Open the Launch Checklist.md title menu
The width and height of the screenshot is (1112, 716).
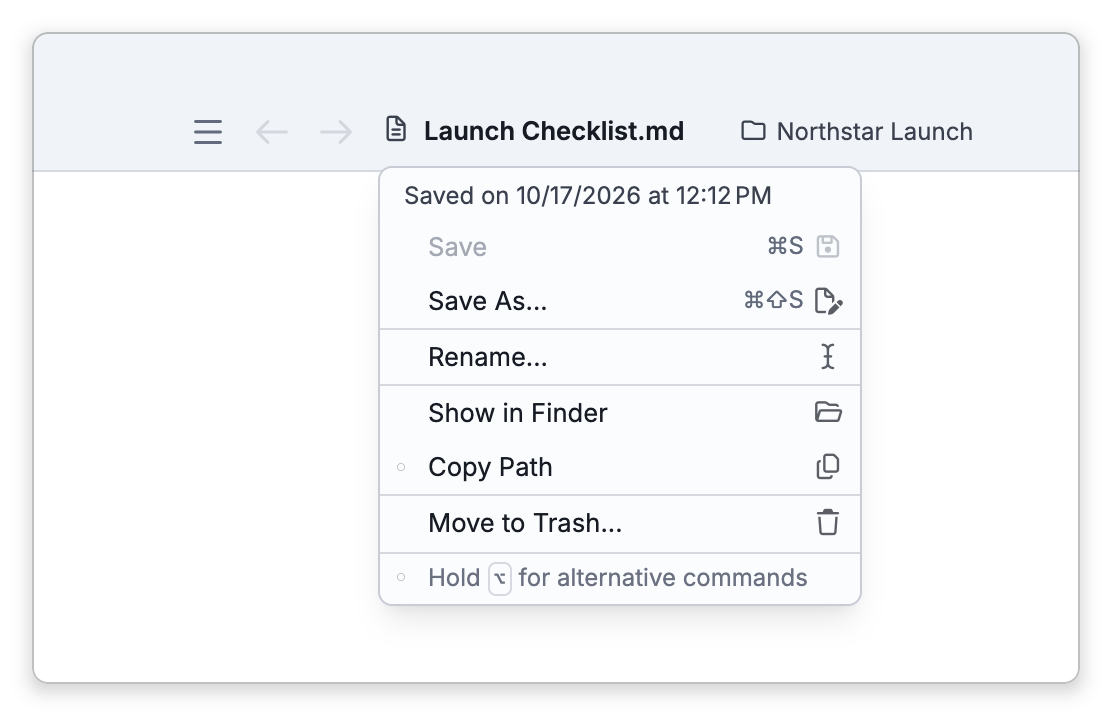coord(554,131)
